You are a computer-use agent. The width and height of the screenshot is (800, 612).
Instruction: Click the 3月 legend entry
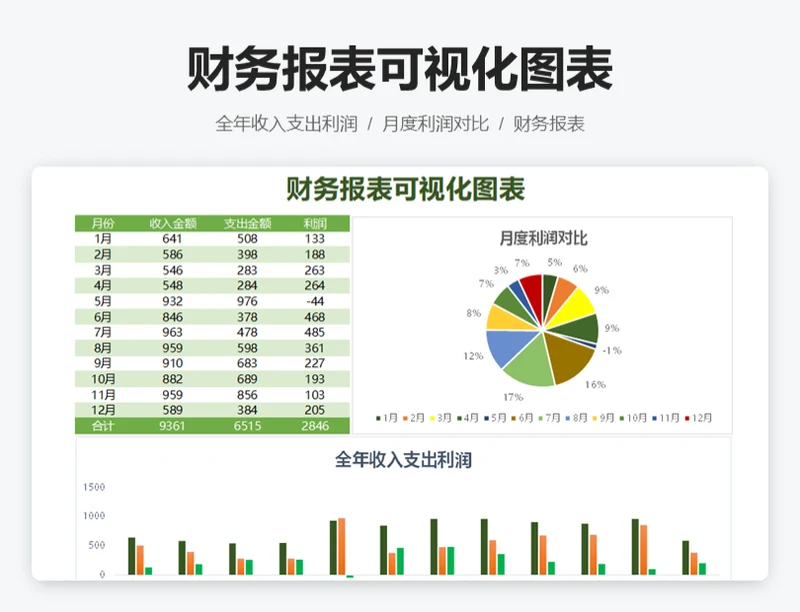tap(441, 418)
